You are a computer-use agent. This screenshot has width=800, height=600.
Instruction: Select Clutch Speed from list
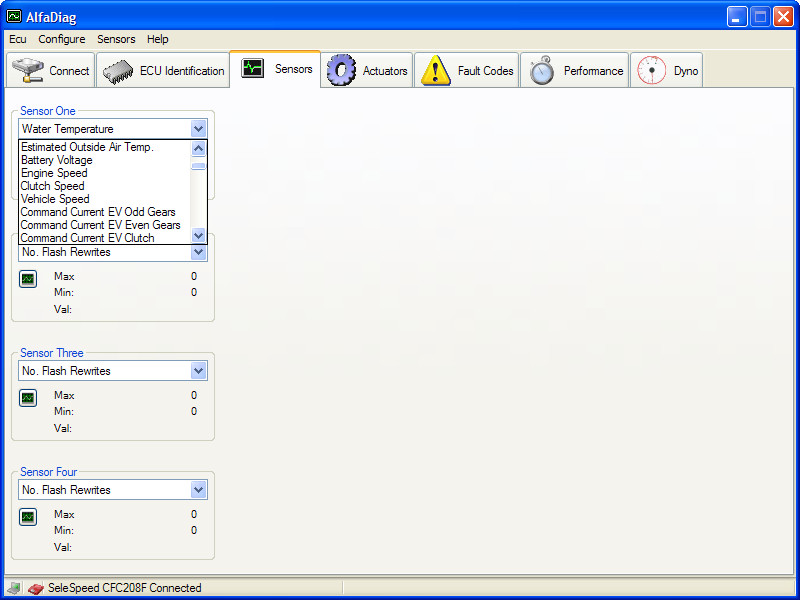(x=105, y=186)
